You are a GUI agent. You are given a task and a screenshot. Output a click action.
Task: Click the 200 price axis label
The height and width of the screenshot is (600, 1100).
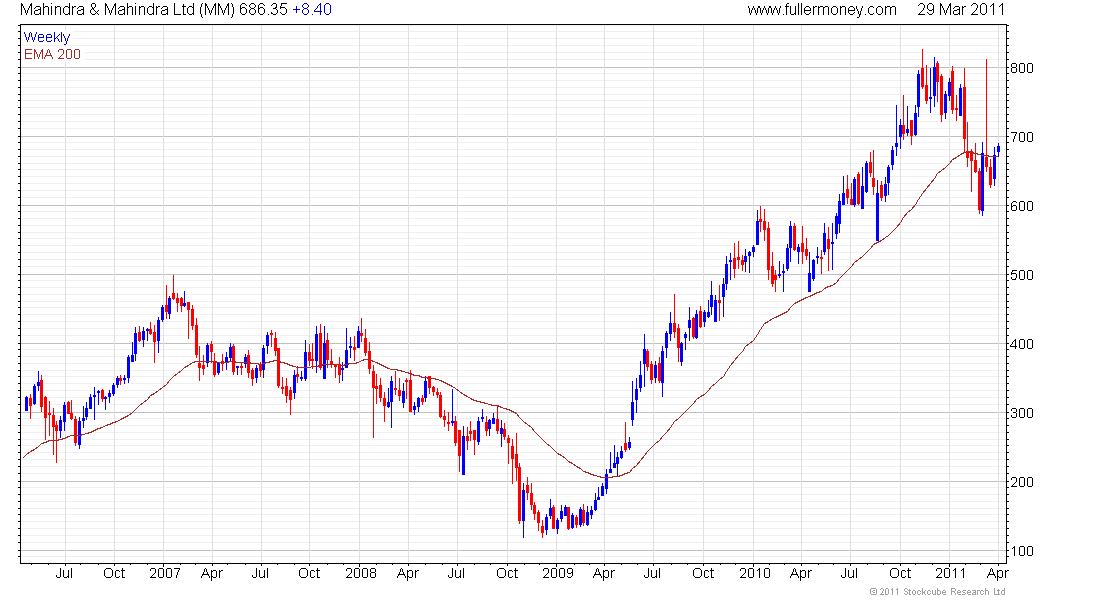1021,482
